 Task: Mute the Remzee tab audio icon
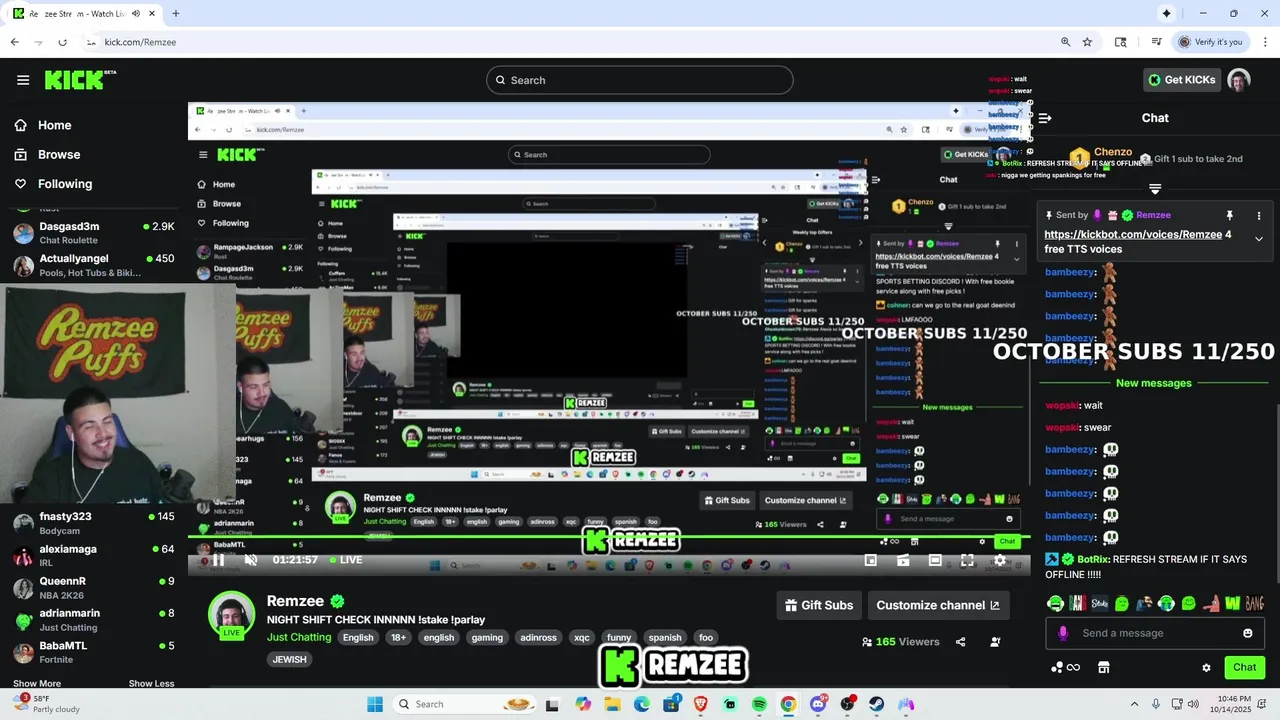tap(135, 13)
